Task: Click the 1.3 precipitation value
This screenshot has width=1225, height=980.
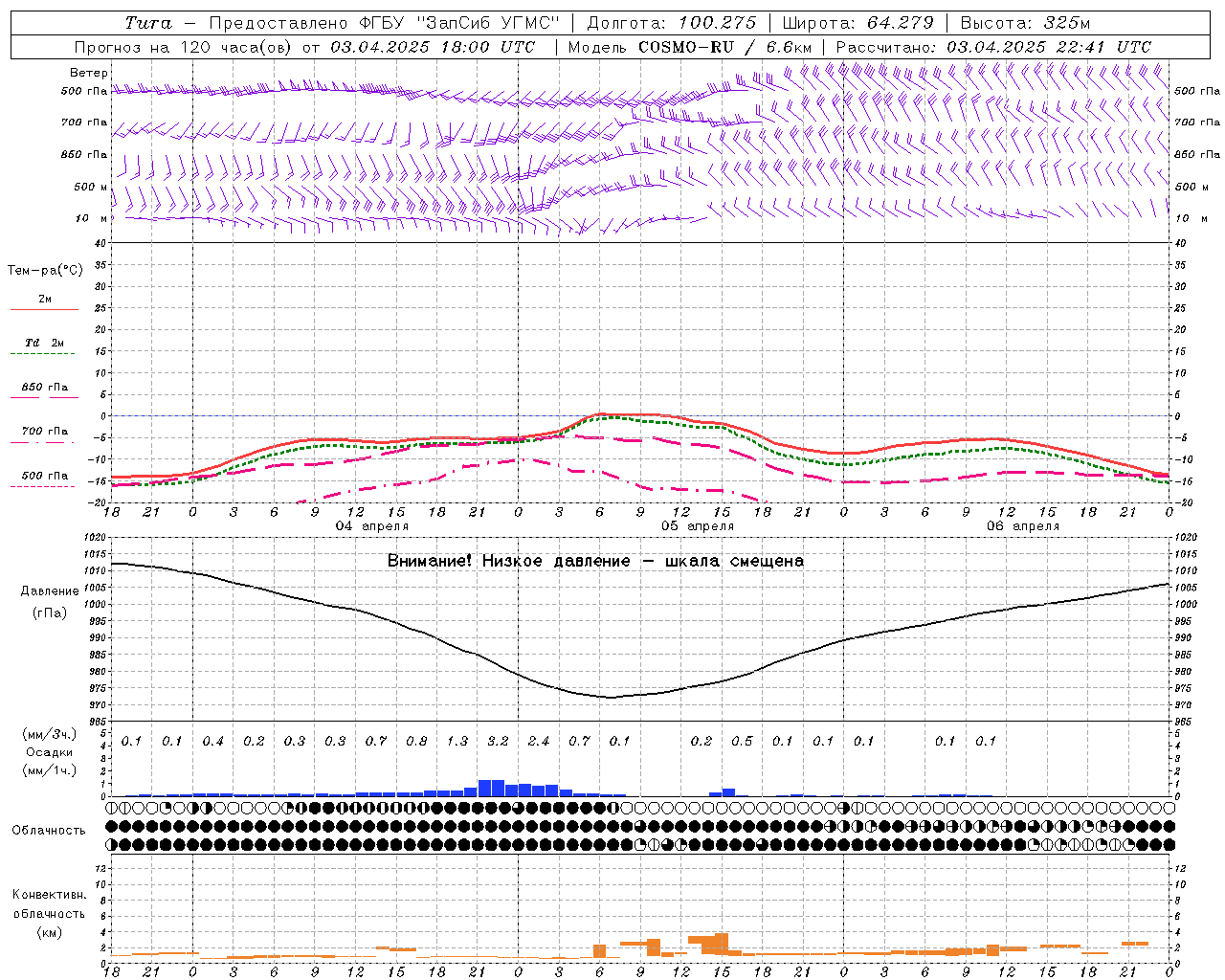Action: (457, 741)
